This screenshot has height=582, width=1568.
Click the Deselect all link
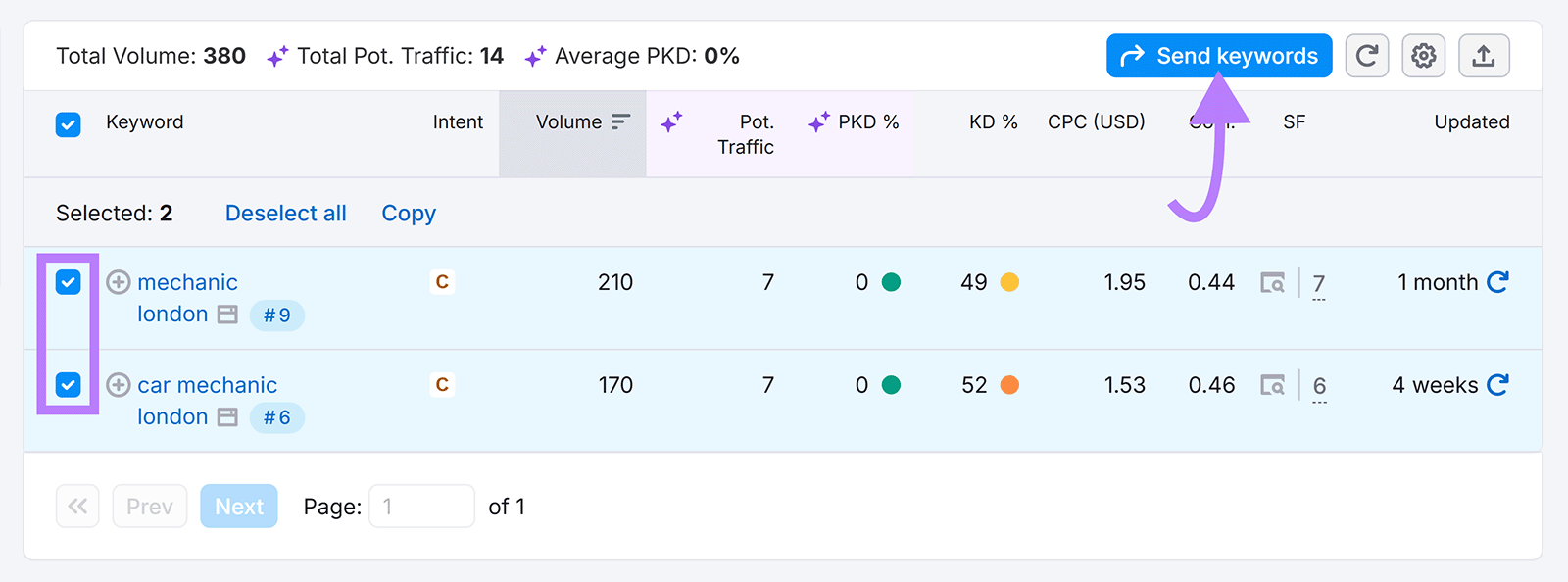(x=285, y=214)
